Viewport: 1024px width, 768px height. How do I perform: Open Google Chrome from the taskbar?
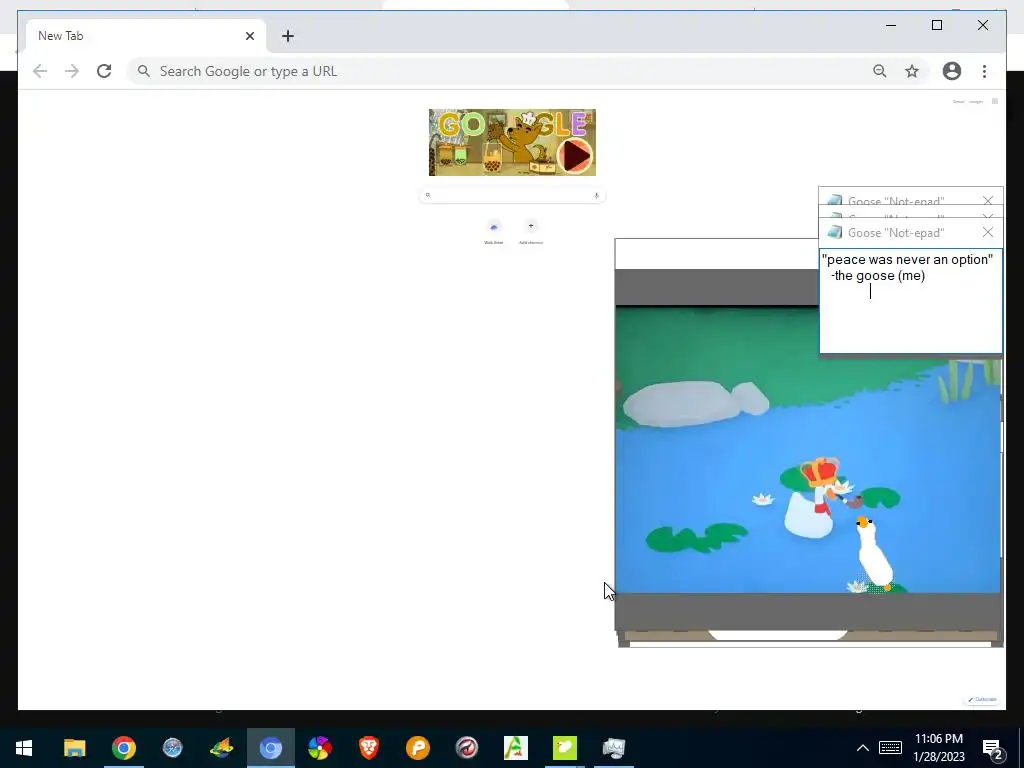click(x=123, y=748)
